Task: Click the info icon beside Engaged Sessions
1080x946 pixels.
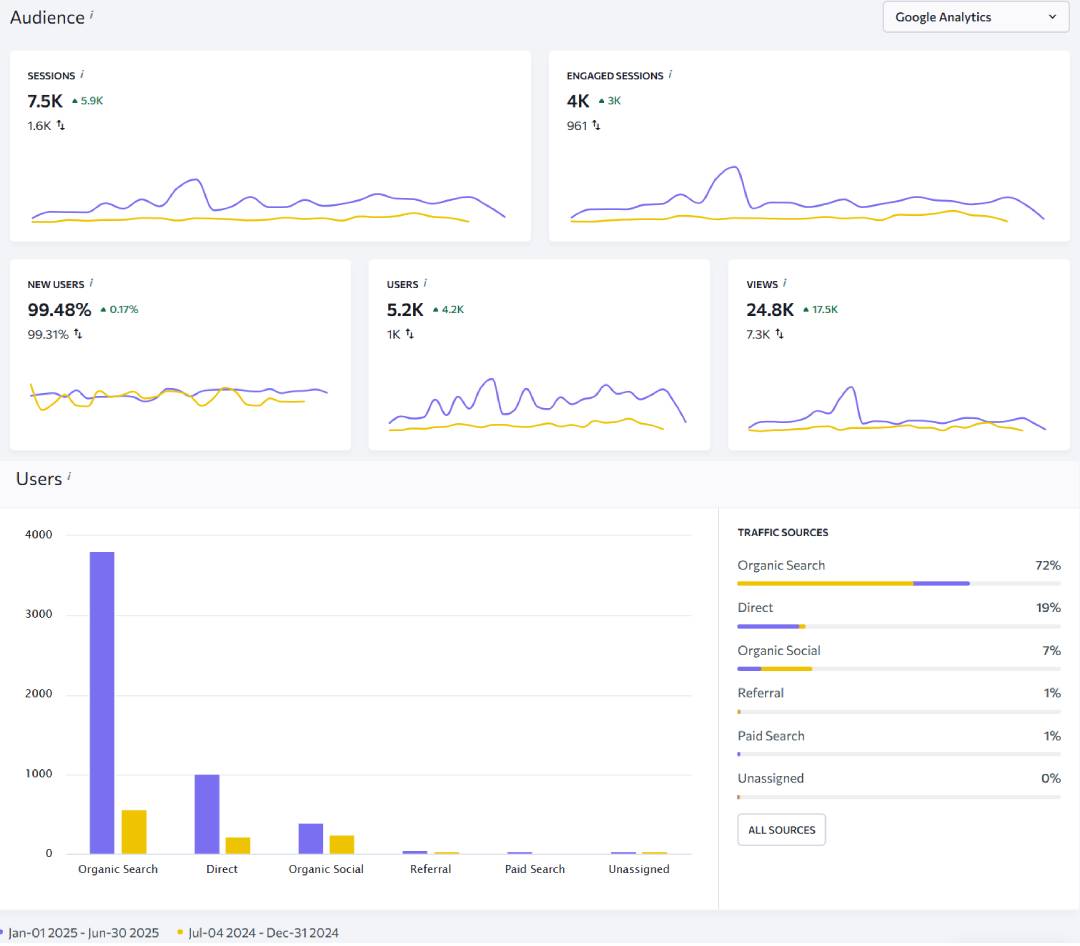Action: pos(670,75)
